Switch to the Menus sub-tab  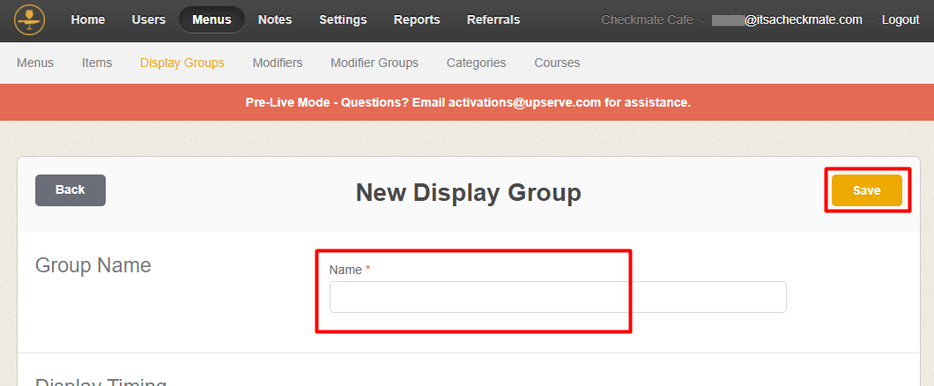click(x=35, y=63)
